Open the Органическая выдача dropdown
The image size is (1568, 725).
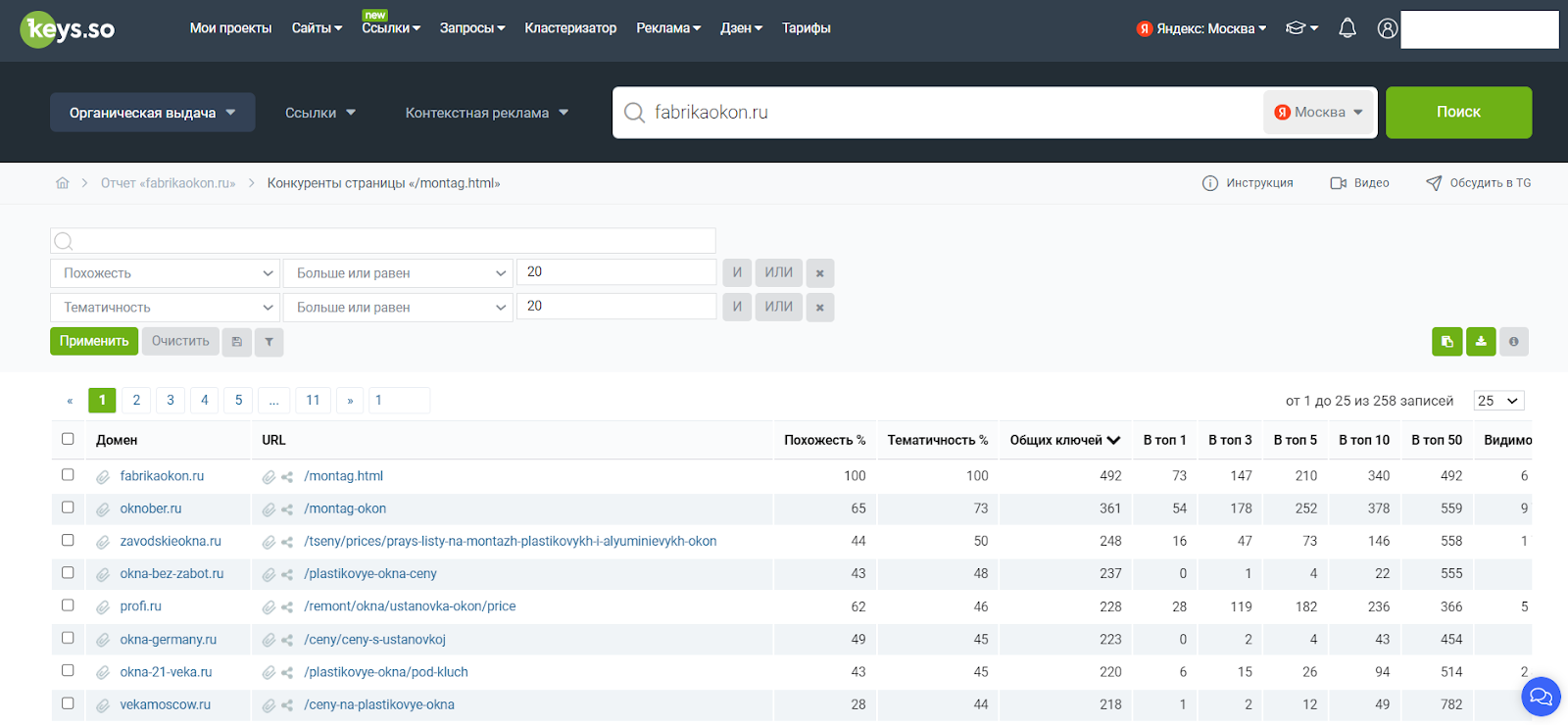click(153, 113)
